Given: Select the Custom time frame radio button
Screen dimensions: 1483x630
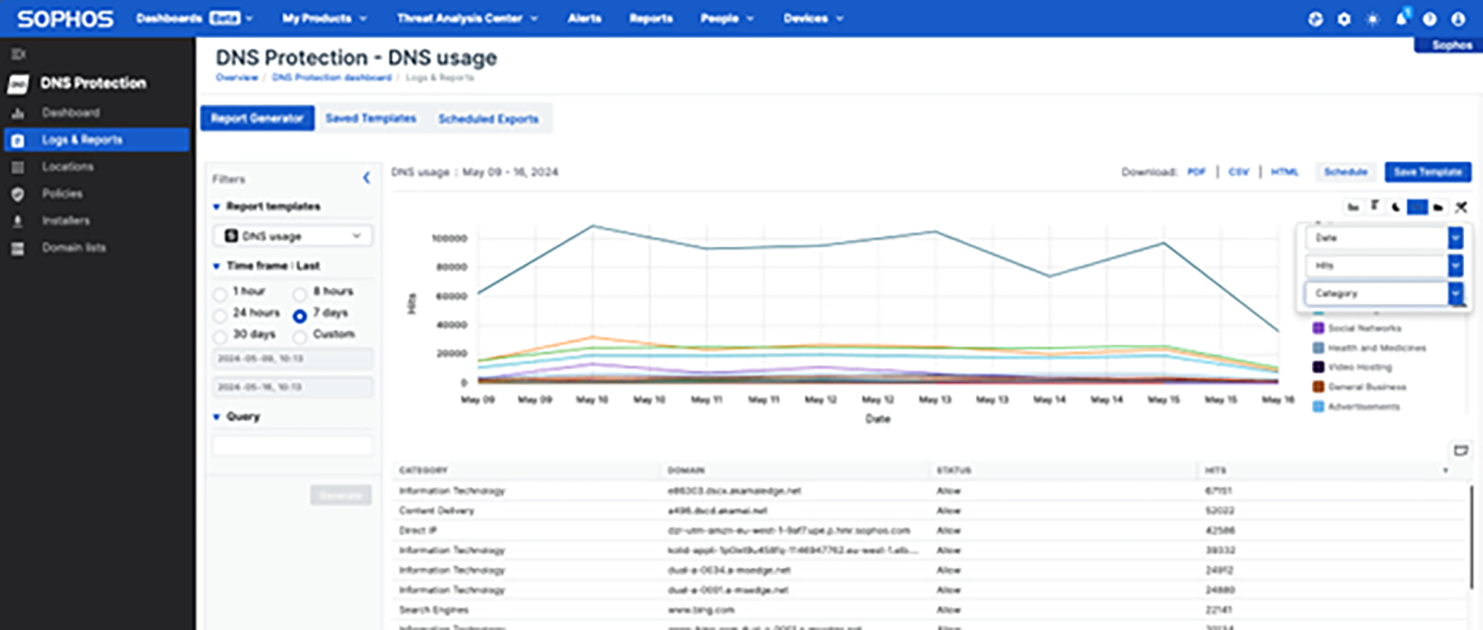Looking at the screenshot, I should pos(300,335).
